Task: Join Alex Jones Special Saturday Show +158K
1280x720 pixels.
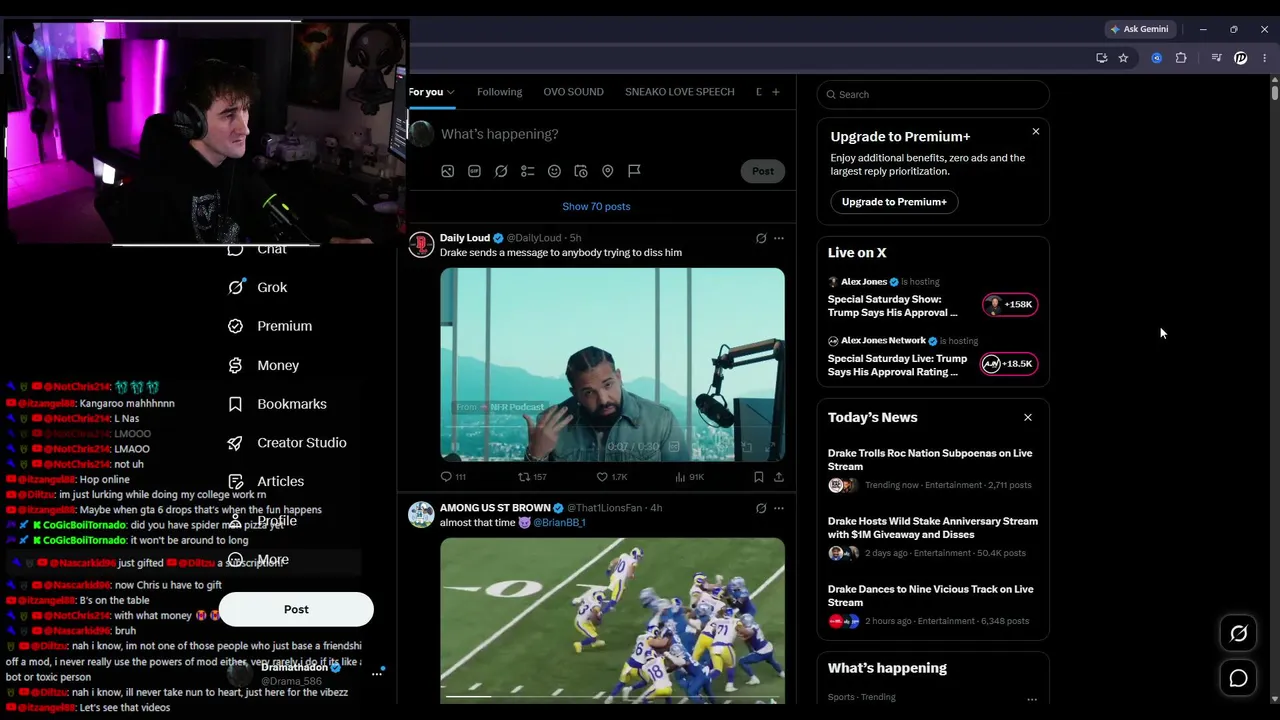Action: pos(1010,304)
